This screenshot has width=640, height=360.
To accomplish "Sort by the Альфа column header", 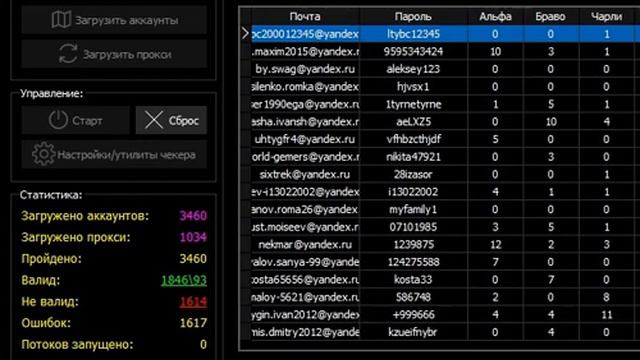I will tap(496, 17).
